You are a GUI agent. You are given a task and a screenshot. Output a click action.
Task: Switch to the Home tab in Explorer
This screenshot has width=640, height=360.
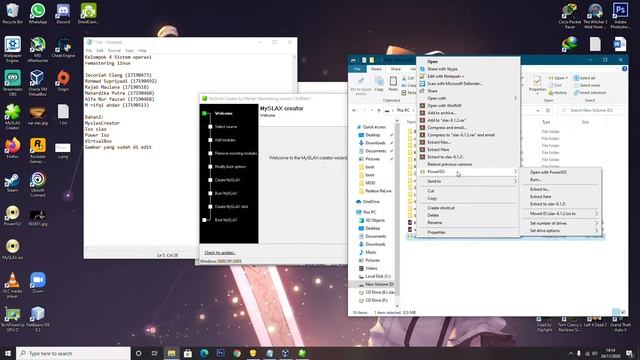pyautogui.click(x=376, y=69)
